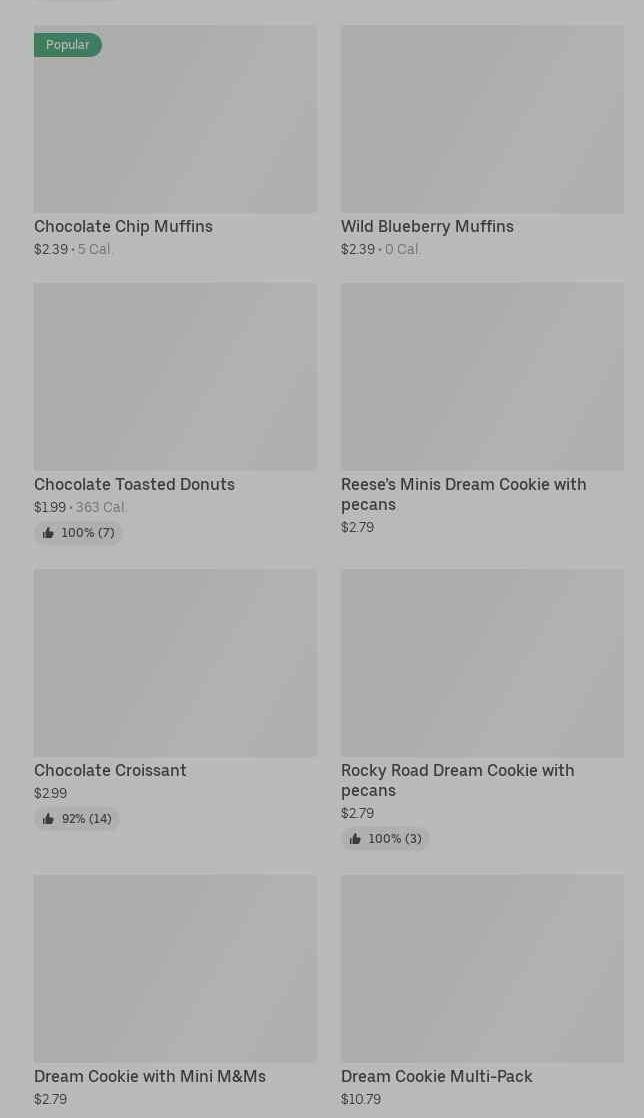Click the Popular badge on Chocolate Chip Muffins
The height and width of the screenshot is (1118, 644).
click(x=67, y=45)
